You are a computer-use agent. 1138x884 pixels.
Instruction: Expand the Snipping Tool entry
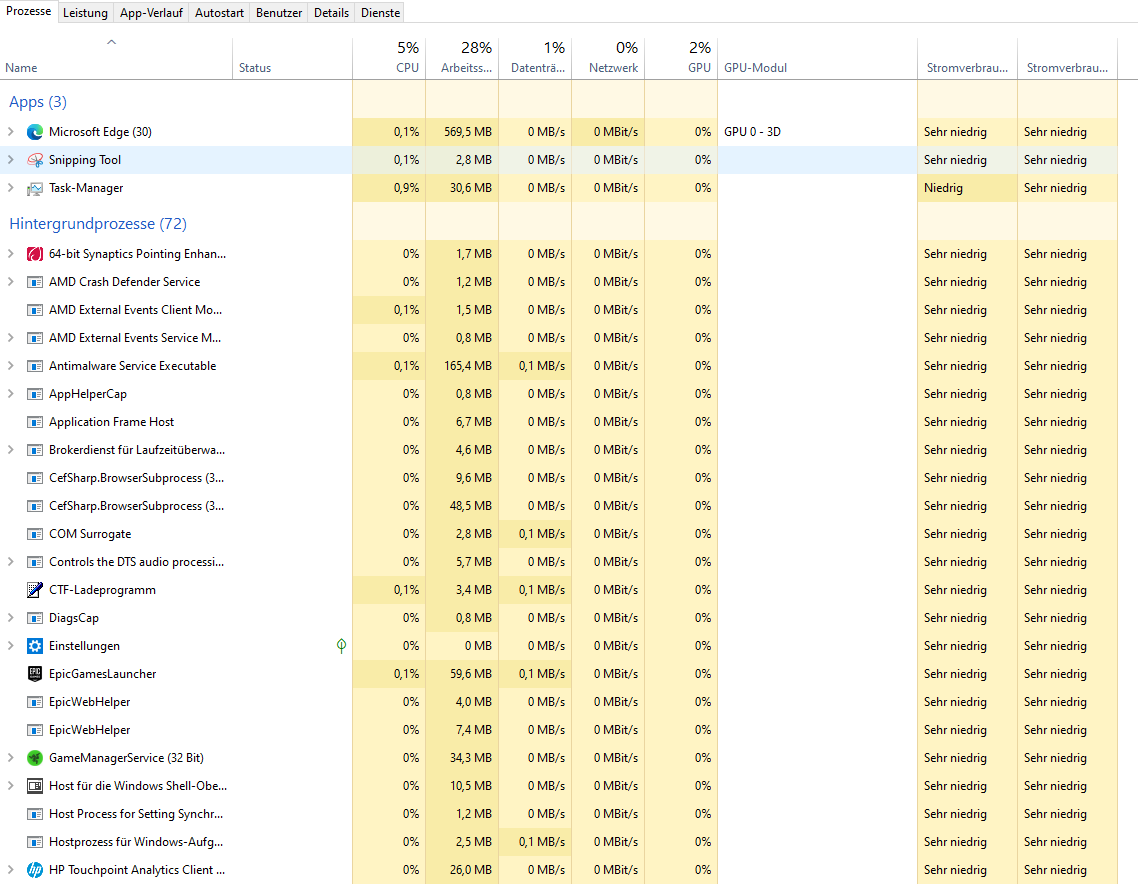pyautogui.click(x=10, y=160)
